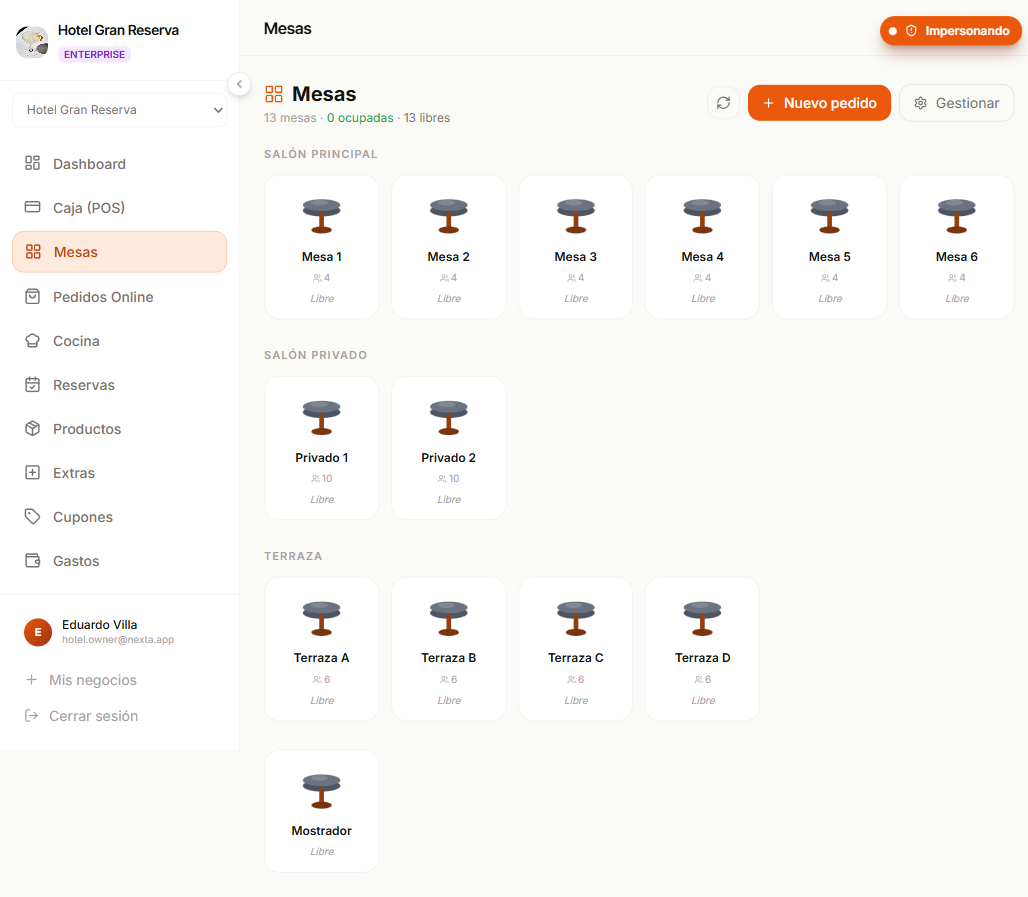Click the Productos box icon

(32, 428)
